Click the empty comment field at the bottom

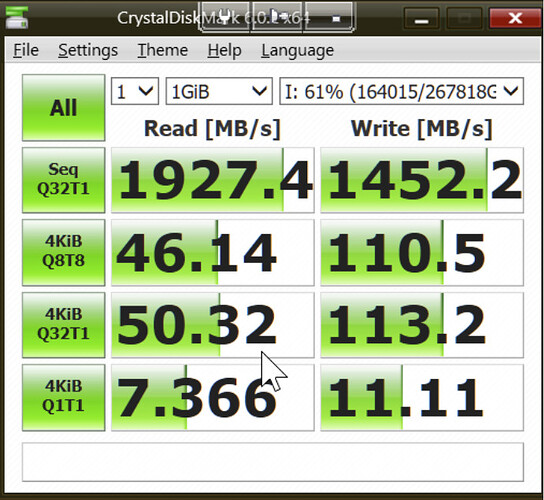click(273, 462)
